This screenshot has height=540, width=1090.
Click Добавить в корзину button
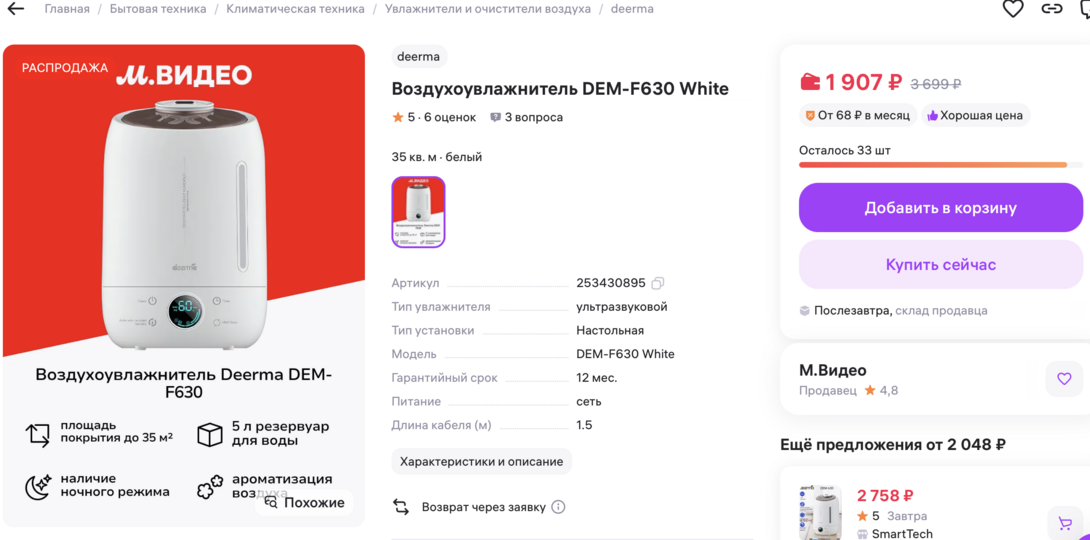(x=940, y=208)
